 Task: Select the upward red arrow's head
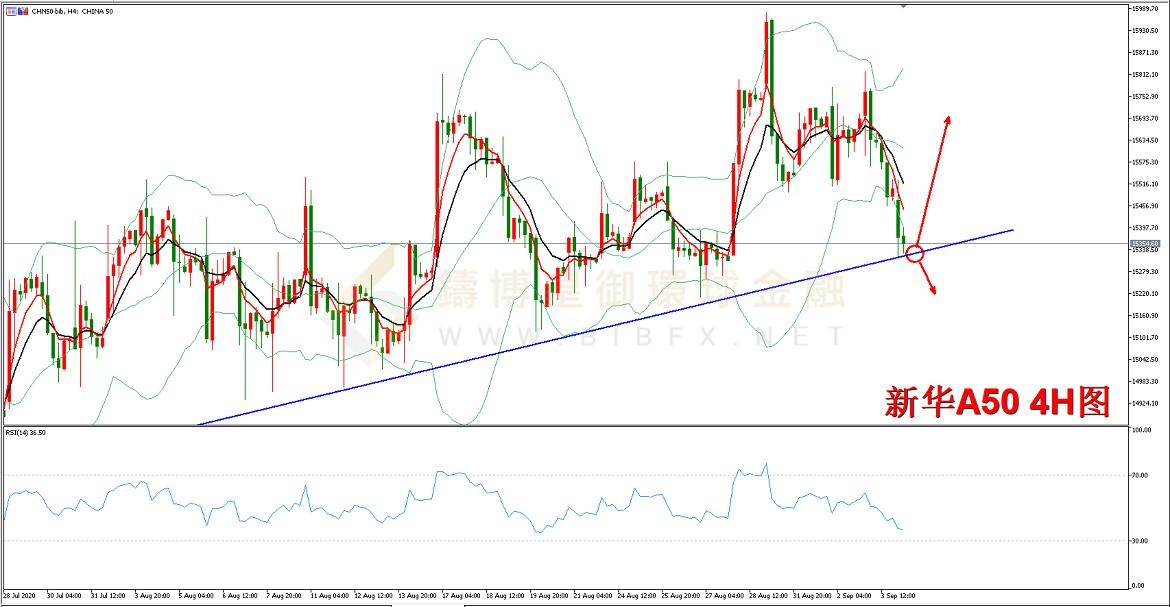[x=946, y=119]
